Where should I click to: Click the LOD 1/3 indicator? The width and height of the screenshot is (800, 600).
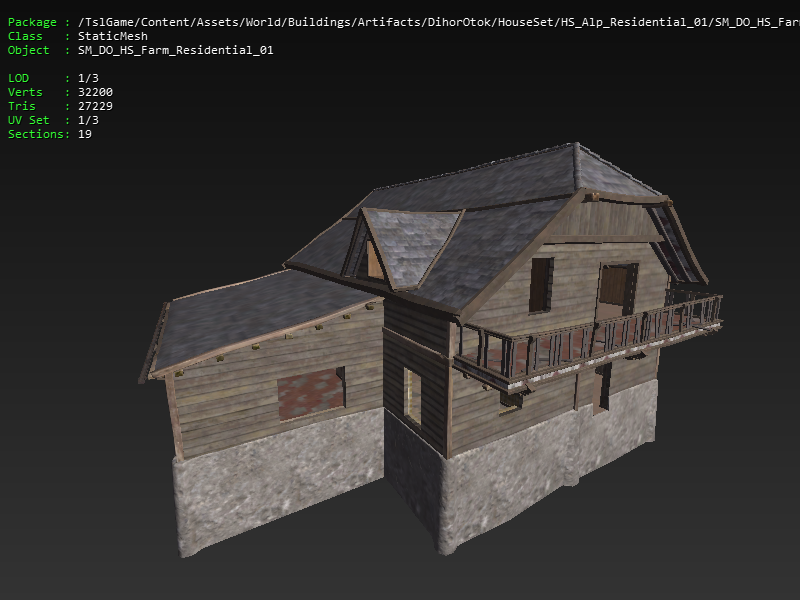tap(88, 78)
